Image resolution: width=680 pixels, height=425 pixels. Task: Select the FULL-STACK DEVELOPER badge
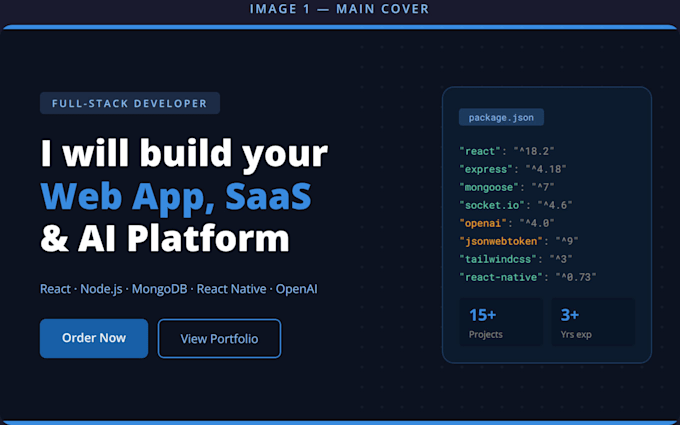click(130, 103)
